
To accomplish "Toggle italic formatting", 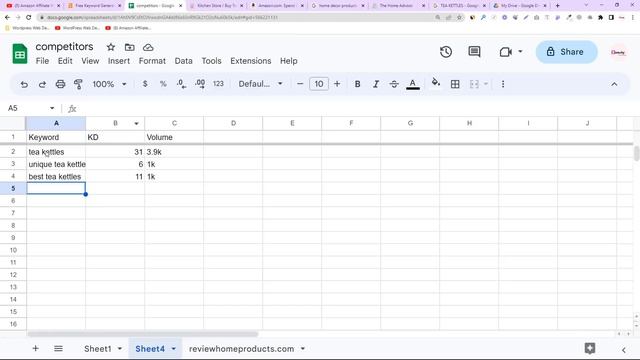I will (376, 84).
